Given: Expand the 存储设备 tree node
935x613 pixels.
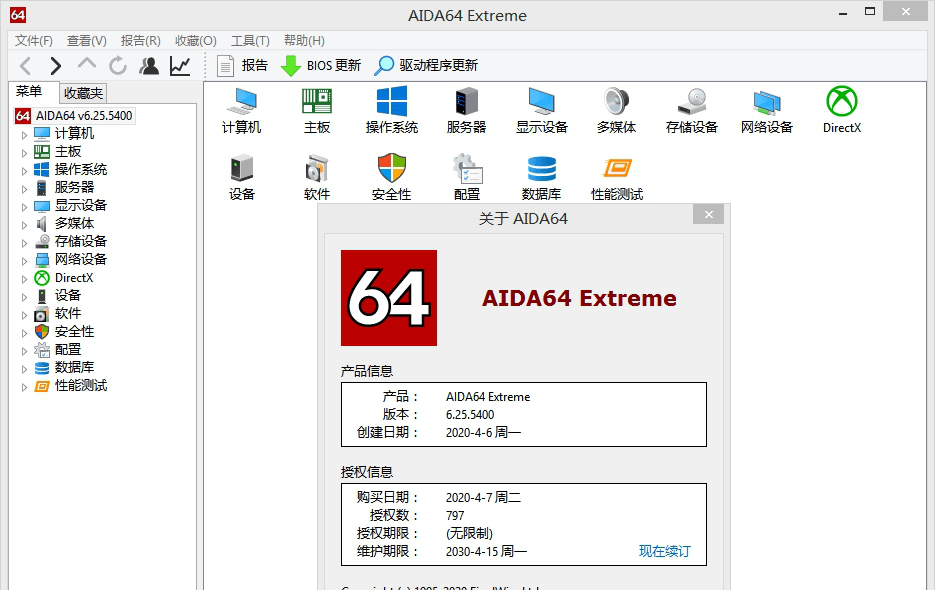Looking at the screenshot, I should (x=23, y=241).
